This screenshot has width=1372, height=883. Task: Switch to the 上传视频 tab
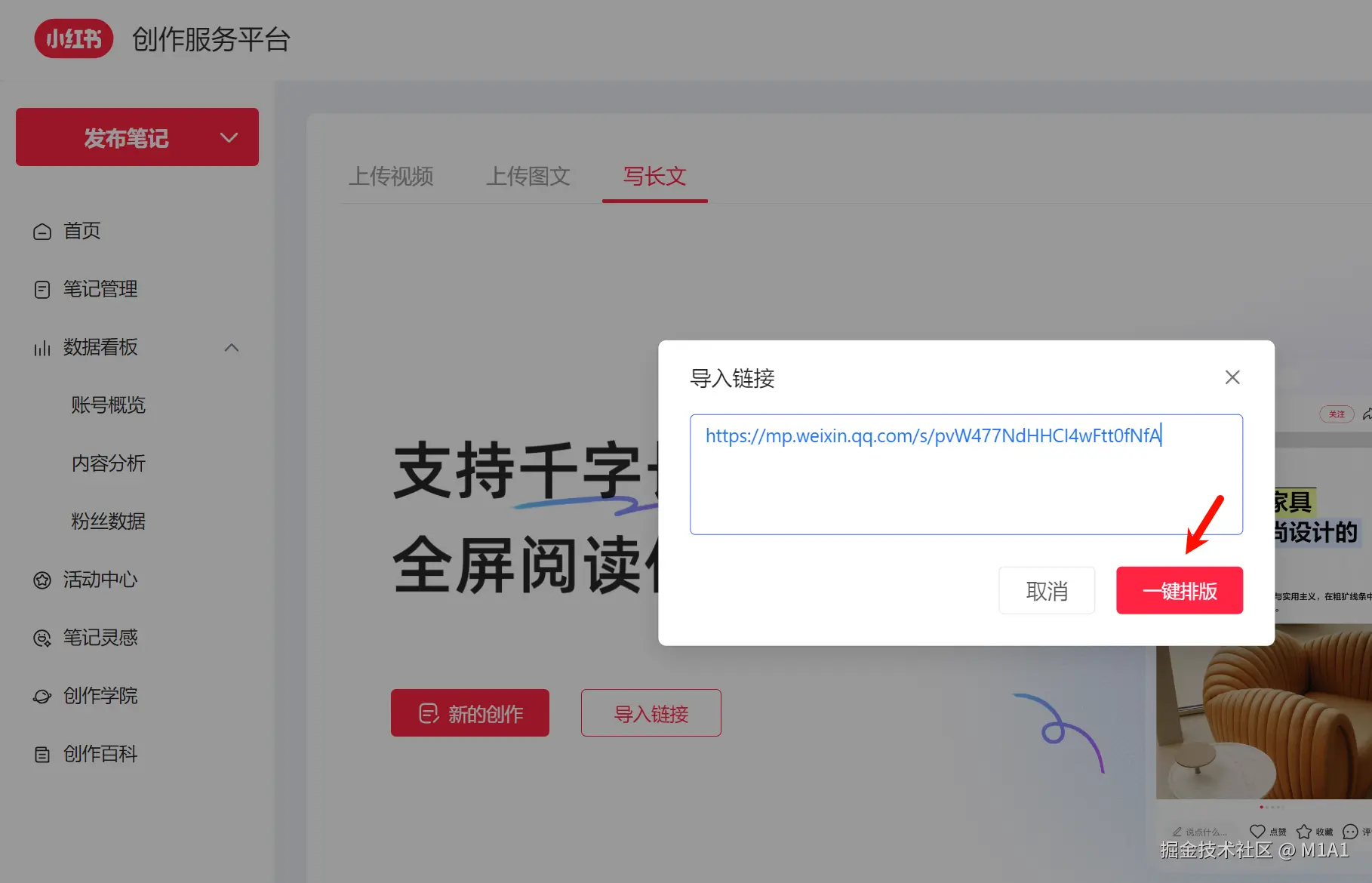(391, 177)
